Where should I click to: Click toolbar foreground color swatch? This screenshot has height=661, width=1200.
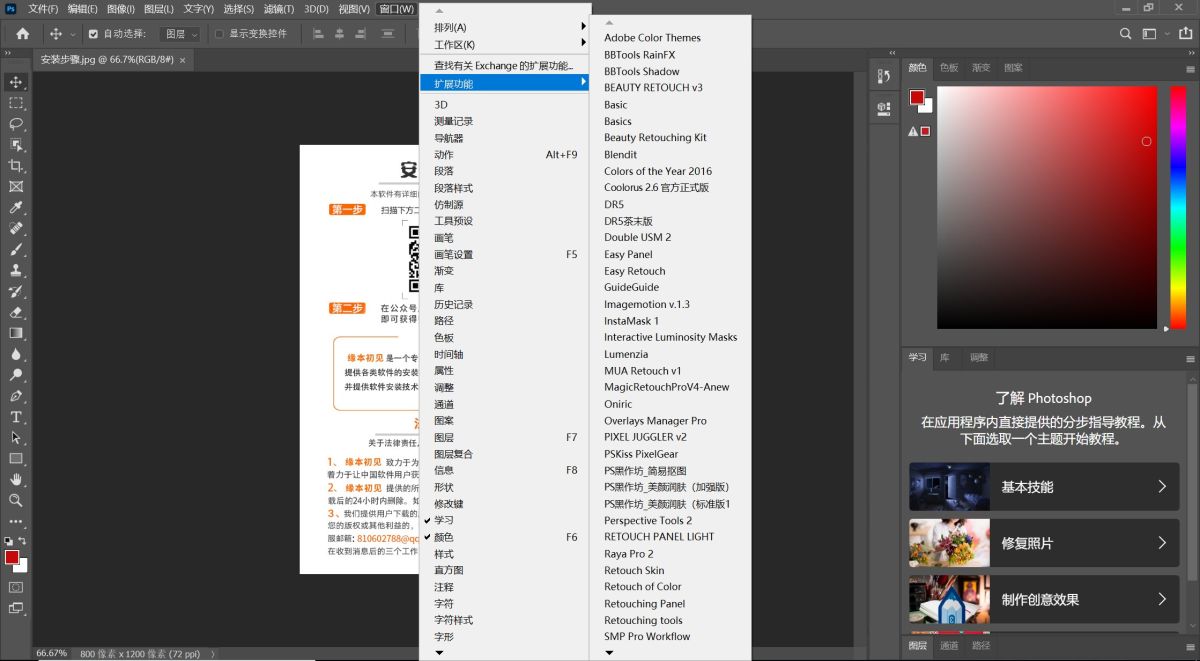tap(12, 557)
